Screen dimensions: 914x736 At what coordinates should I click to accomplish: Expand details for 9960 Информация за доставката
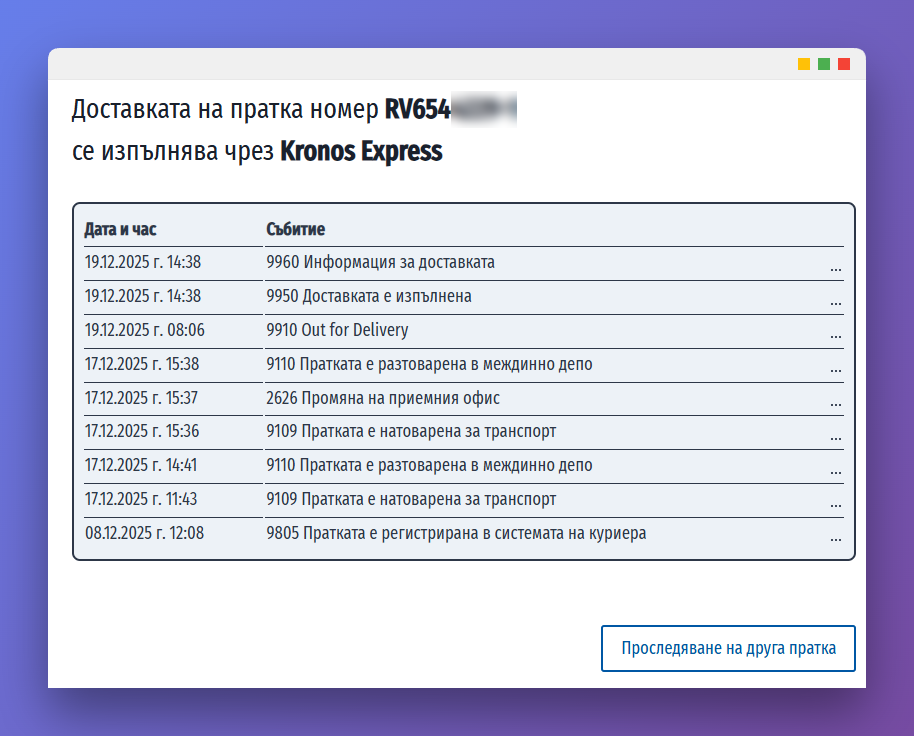coord(835,267)
